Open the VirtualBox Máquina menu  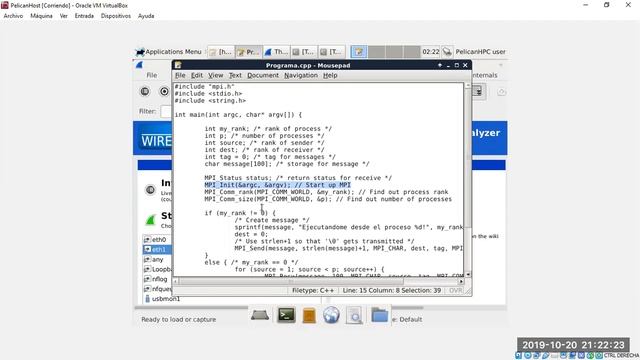(41, 16)
